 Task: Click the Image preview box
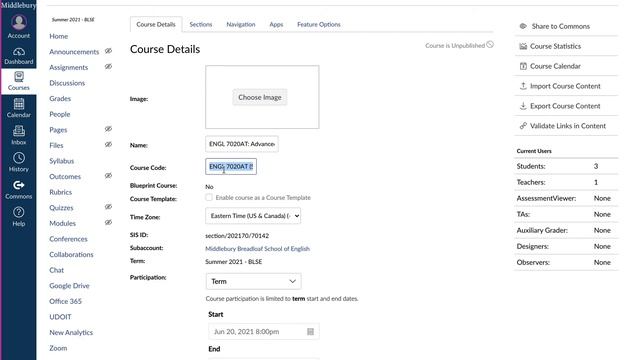pyautogui.click(x=262, y=97)
